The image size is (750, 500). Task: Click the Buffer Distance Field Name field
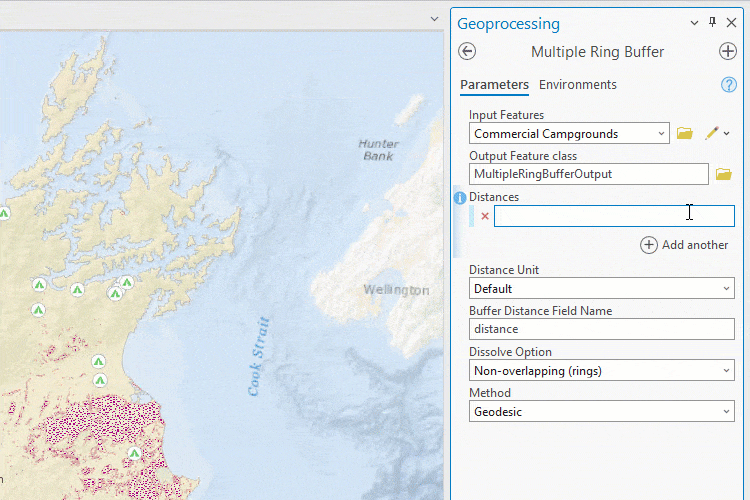pyautogui.click(x=601, y=329)
